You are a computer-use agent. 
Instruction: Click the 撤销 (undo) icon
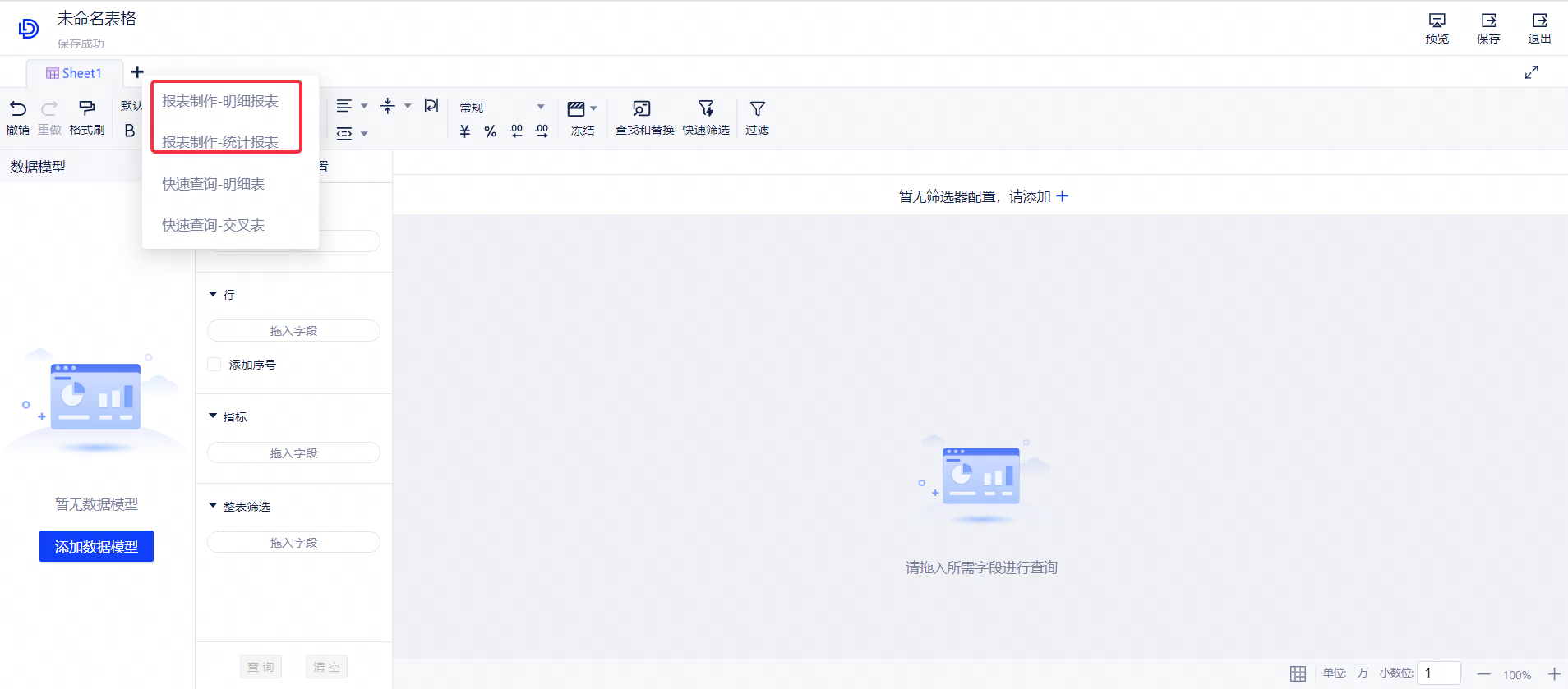pyautogui.click(x=18, y=109)
